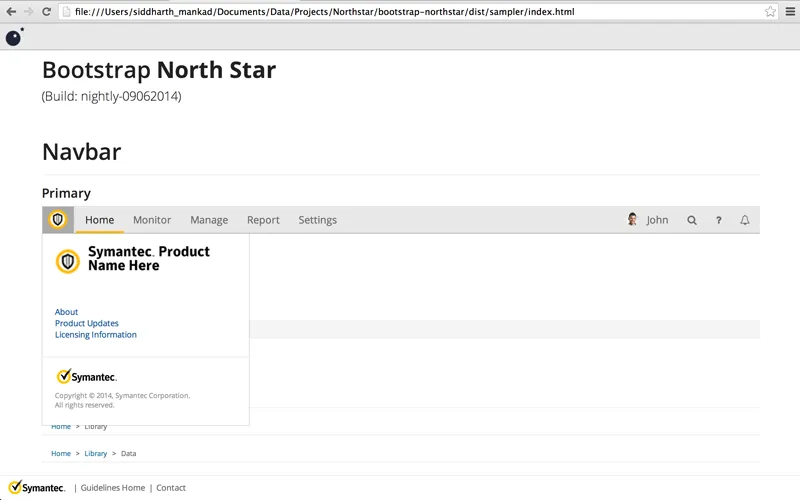
Task: Click the Symantec Product Name Here title
Action: coord(149,259)
